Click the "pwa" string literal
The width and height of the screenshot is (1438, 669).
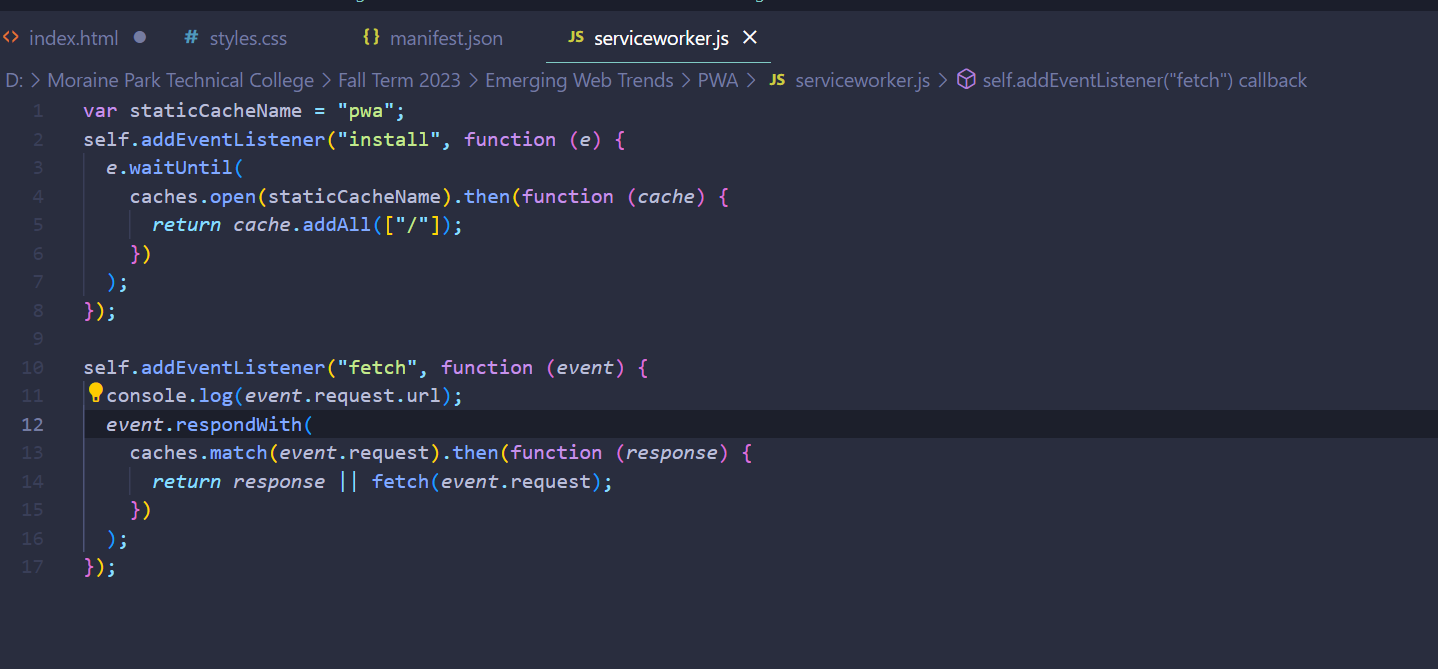click(365, 111)
